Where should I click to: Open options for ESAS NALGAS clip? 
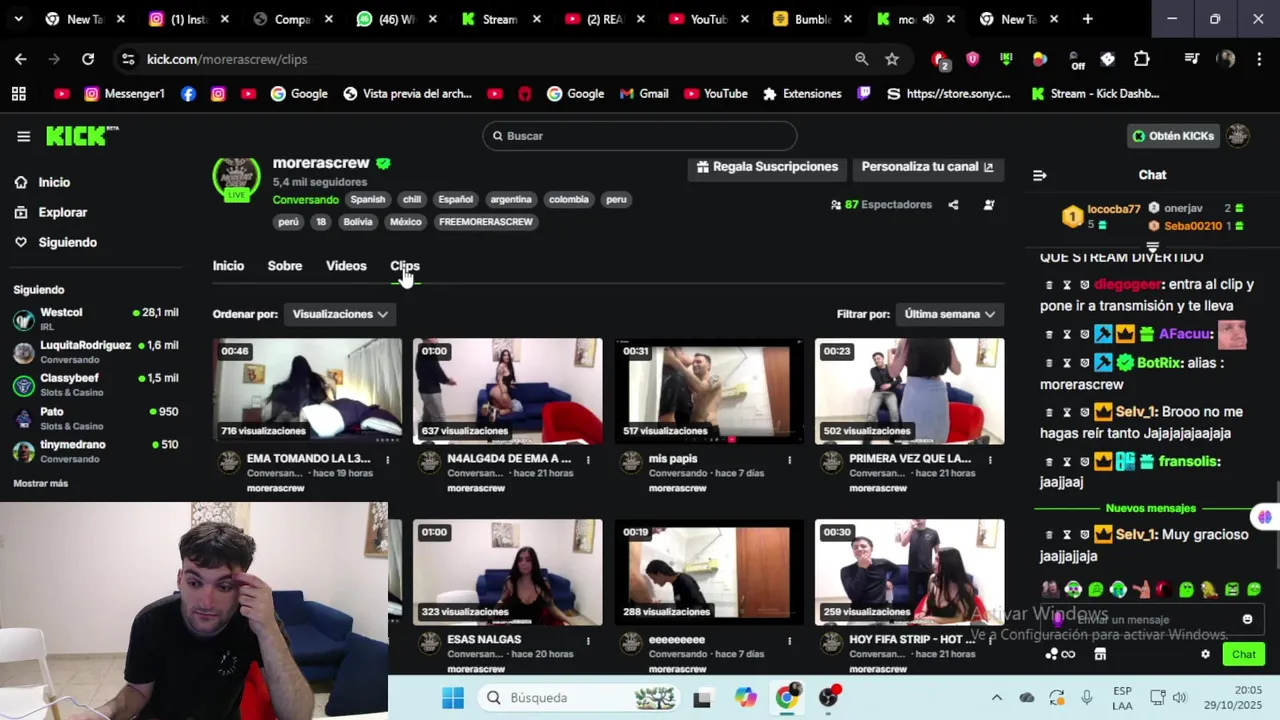point(588,641)
